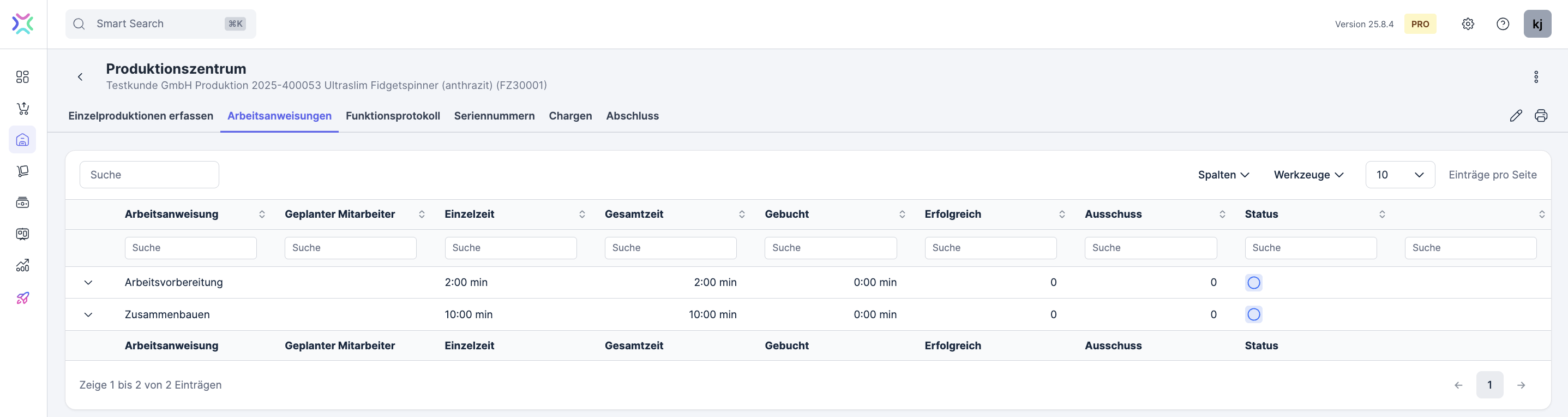Go back using the left chevron
This screenshot has width=1568, height=417.
click(80, 77)
